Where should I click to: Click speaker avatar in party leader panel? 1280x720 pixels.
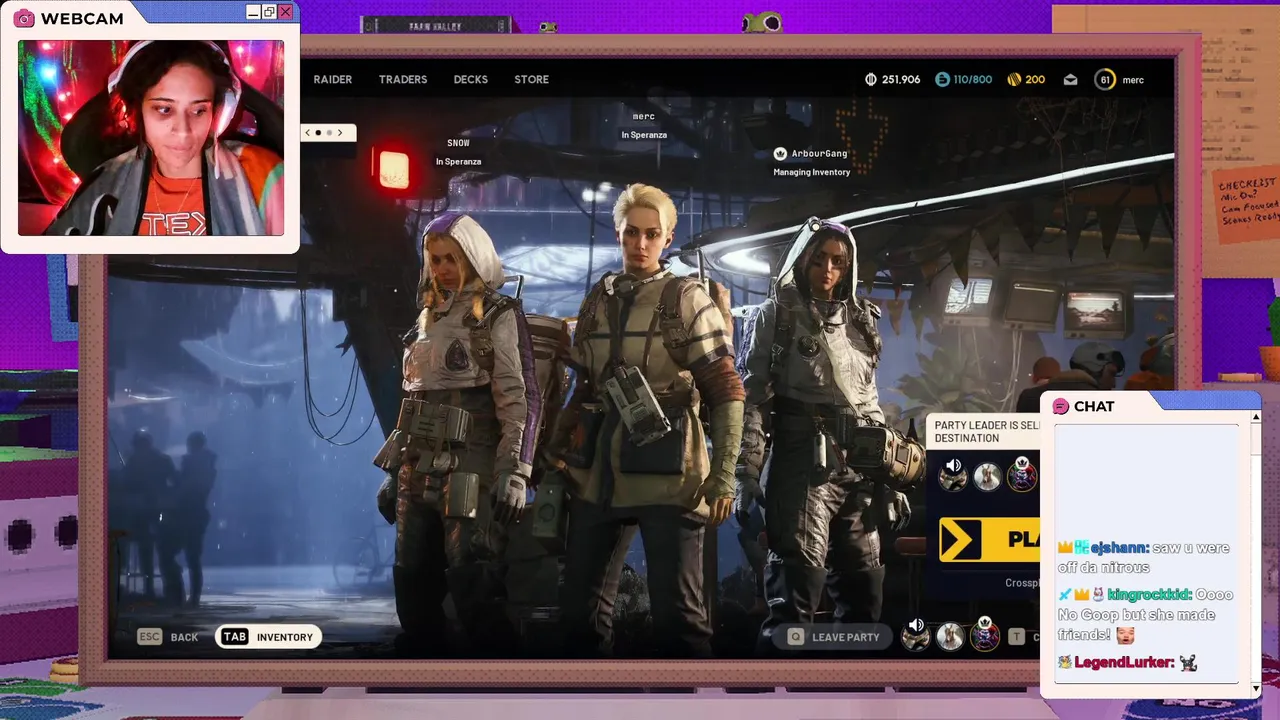[953, 474]
